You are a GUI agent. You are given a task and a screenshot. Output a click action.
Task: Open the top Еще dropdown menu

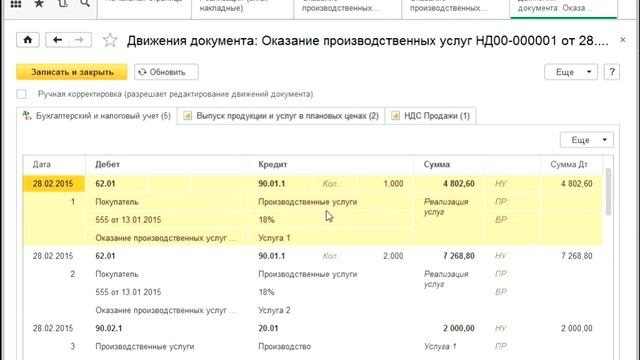[571, 72]
